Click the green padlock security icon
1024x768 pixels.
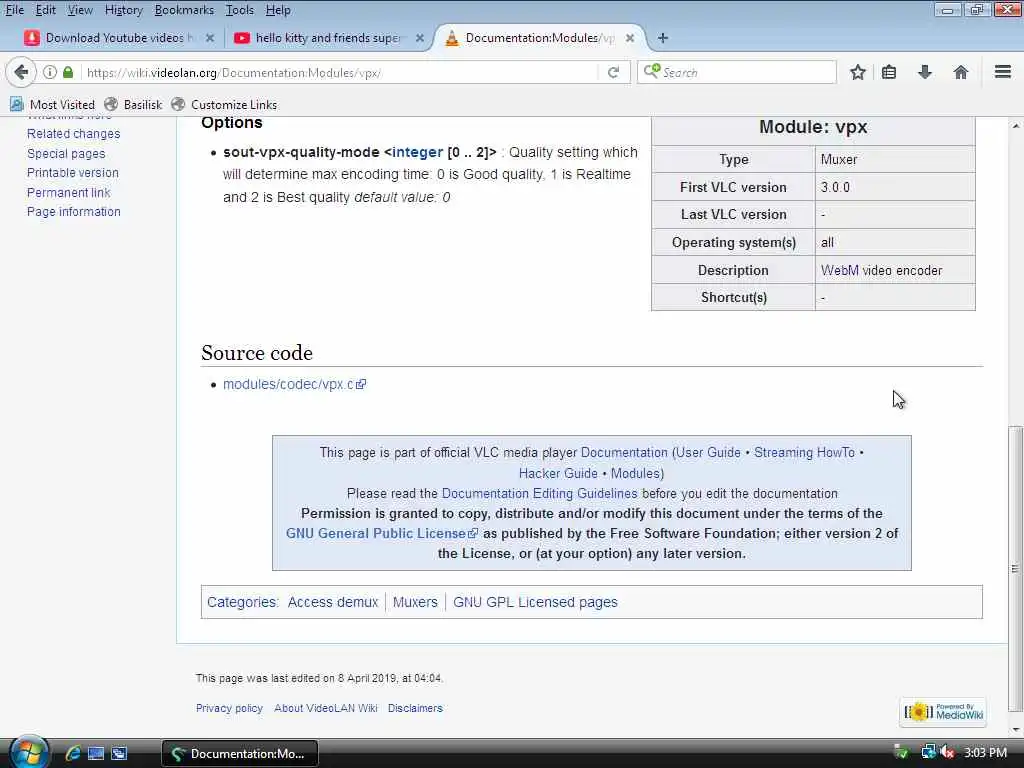pos(68,72)
